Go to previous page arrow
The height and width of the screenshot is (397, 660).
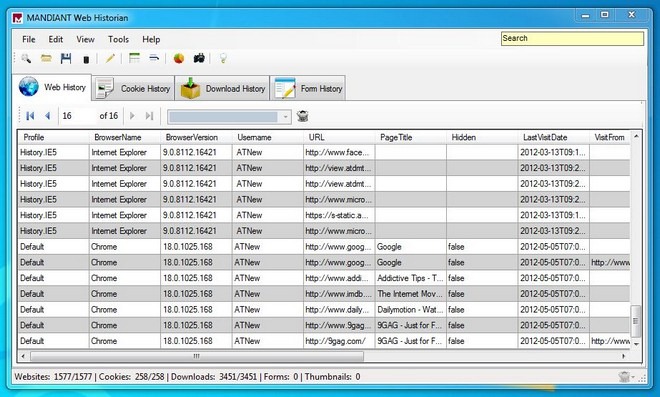48,116
